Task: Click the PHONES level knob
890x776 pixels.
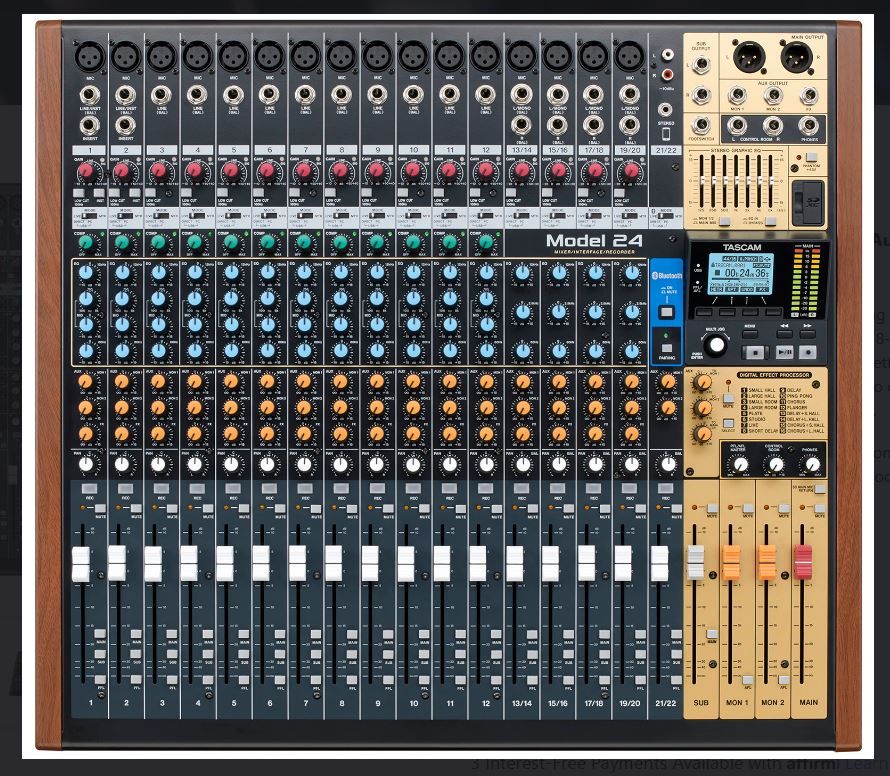Action: coord(812,465)
